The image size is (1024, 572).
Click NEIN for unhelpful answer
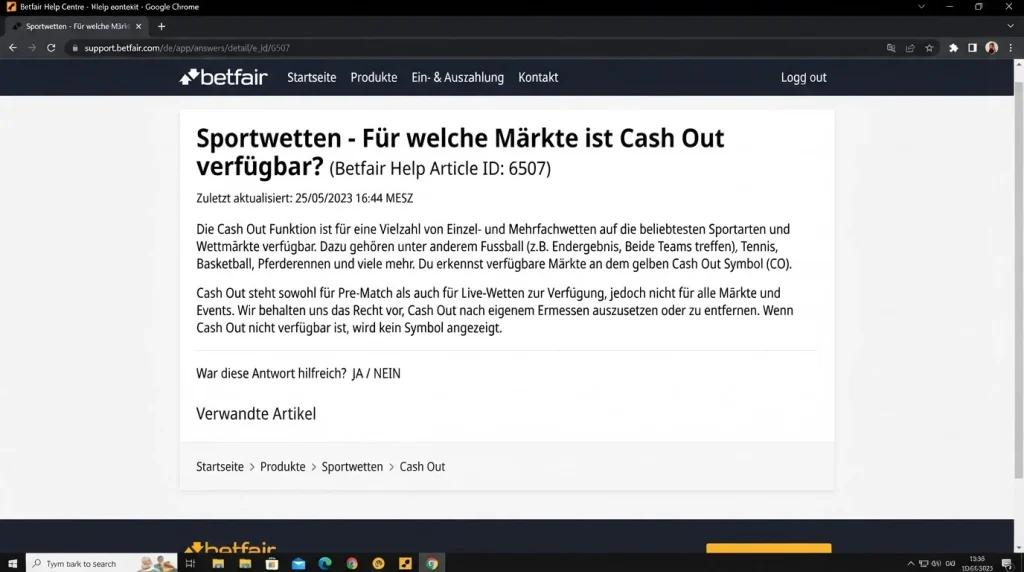[x=387, y=373]
